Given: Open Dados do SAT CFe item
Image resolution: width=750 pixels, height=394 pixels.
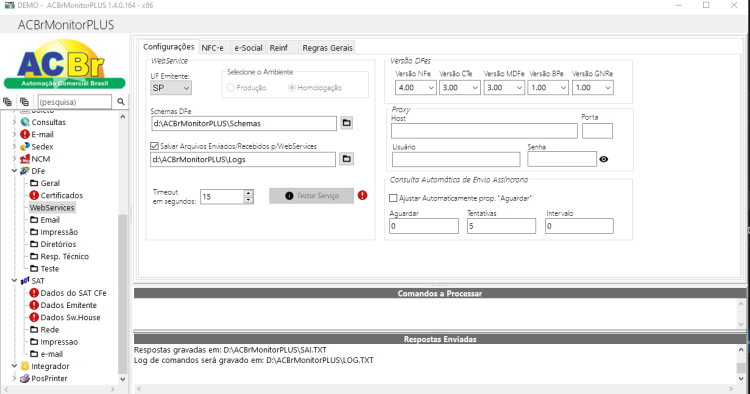Looking at the screenshot, I should (68, 293).
